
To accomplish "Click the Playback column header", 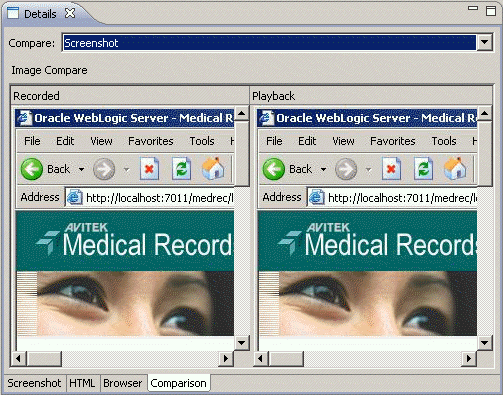I will [x=371, y=96].
